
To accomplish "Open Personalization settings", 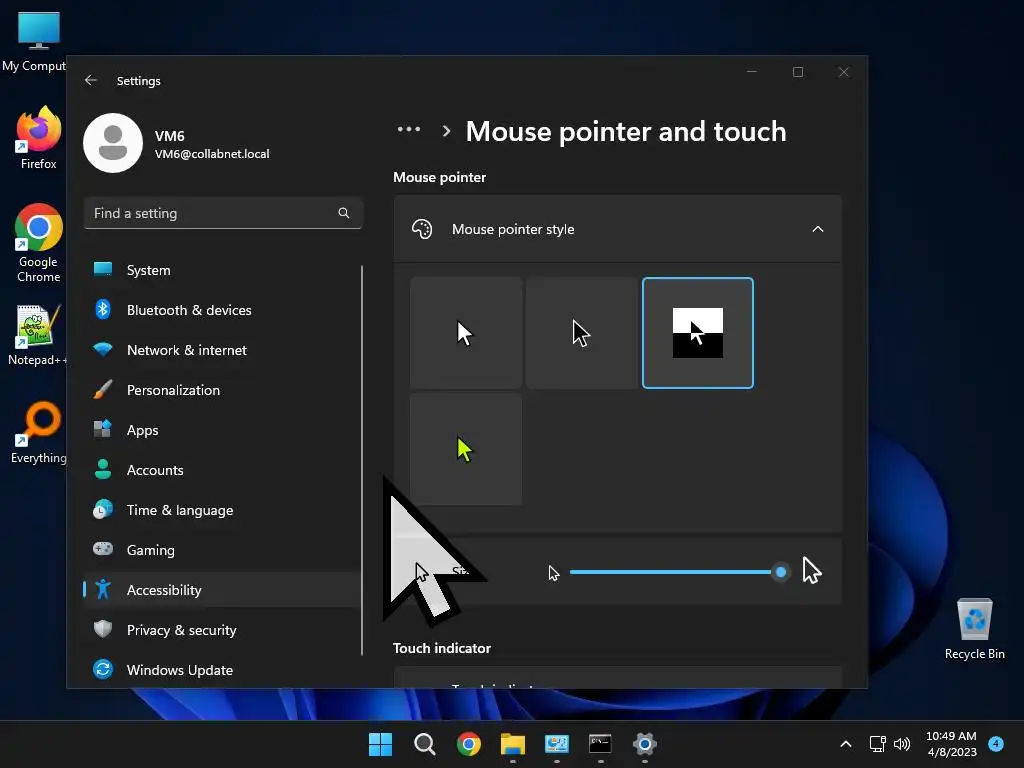I will [222, 390].
